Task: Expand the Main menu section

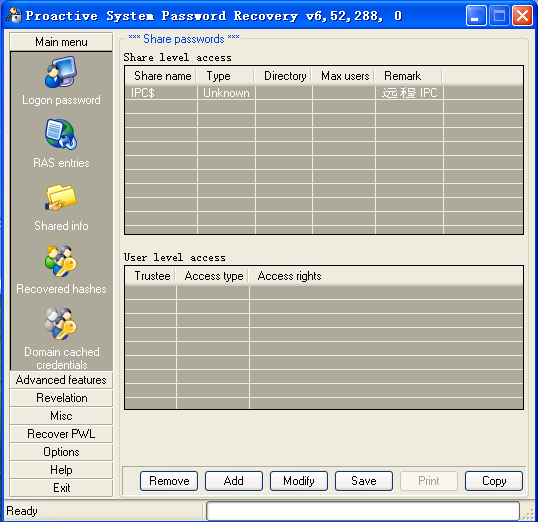Action: coord(61,42)
